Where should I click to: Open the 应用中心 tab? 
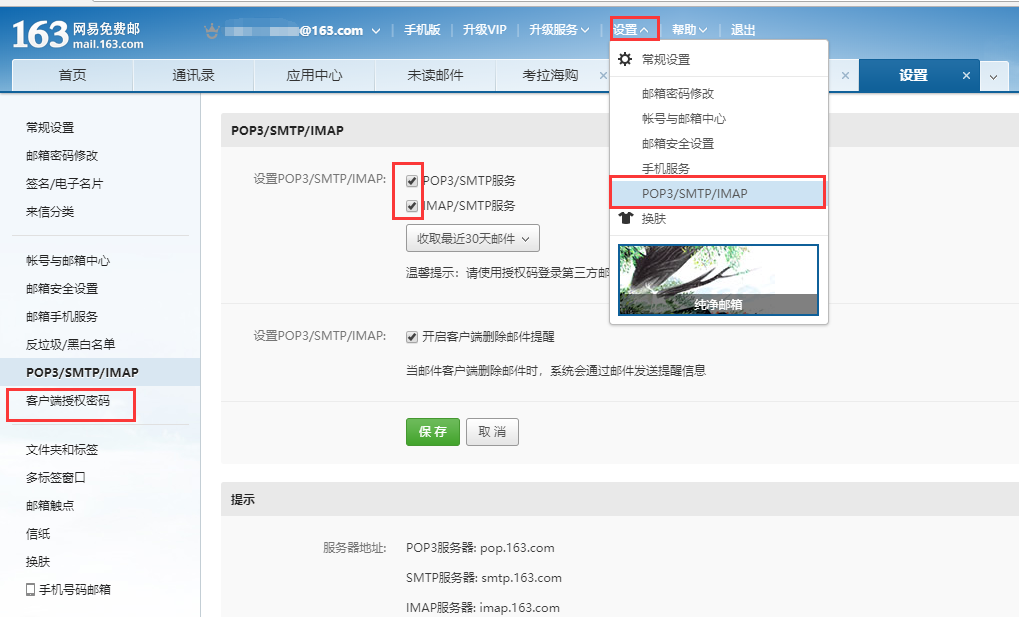coord(315,75)
